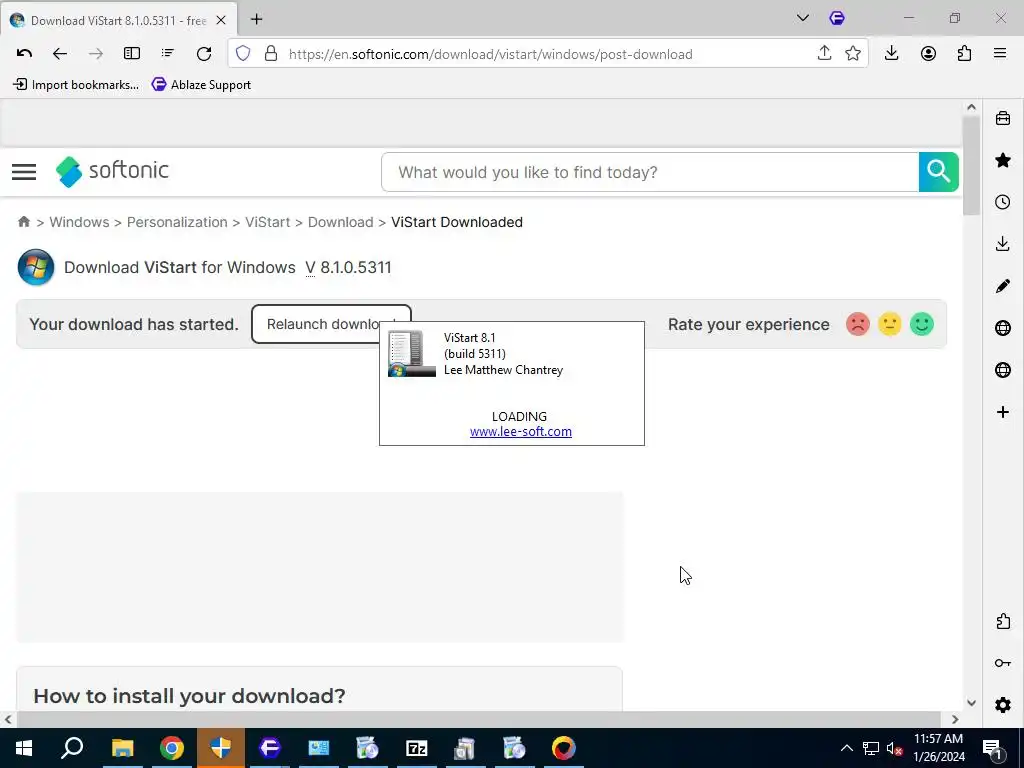Viewport: 1024px width, 768px height.
Task: Open the Personalization breadcrumb link
Action: point(177,222)
